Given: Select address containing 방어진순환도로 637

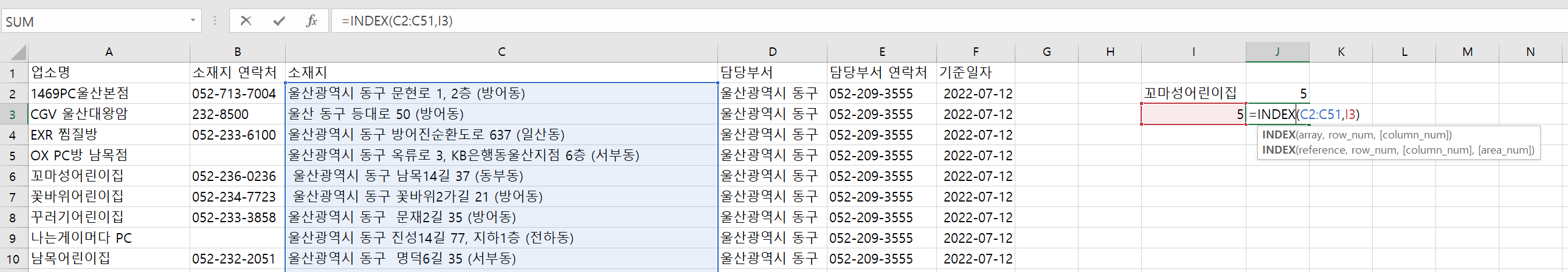Looking at the screenshot, I should point(502,134).
